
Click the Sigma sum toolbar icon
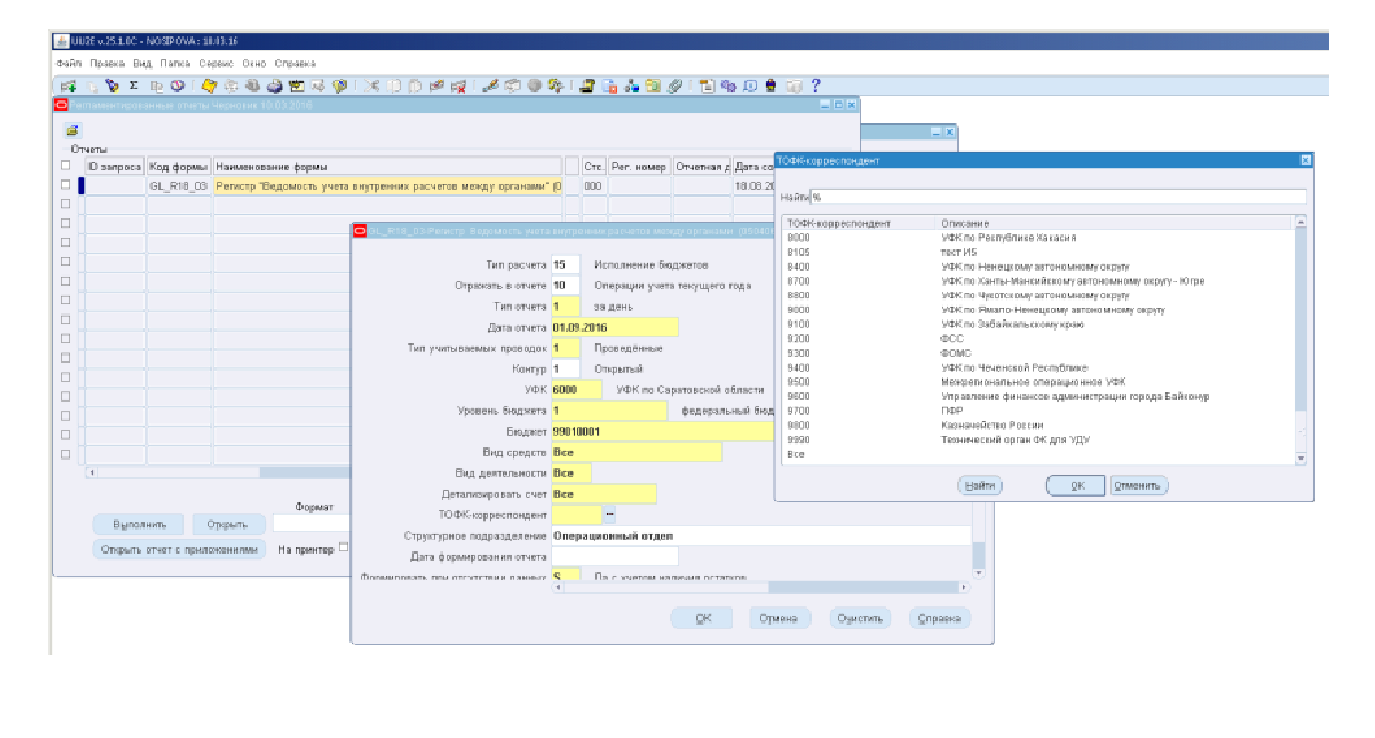134,86
